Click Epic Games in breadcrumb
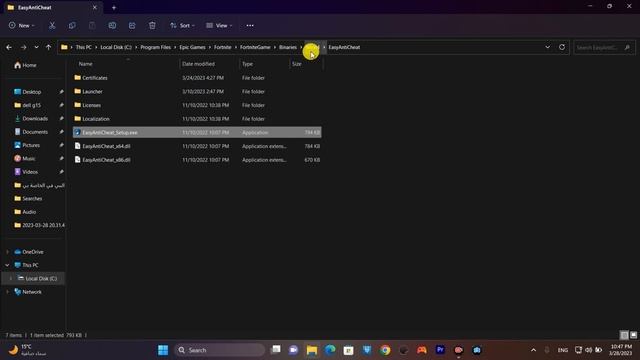 pyautogui.click(x=192, y=47)
